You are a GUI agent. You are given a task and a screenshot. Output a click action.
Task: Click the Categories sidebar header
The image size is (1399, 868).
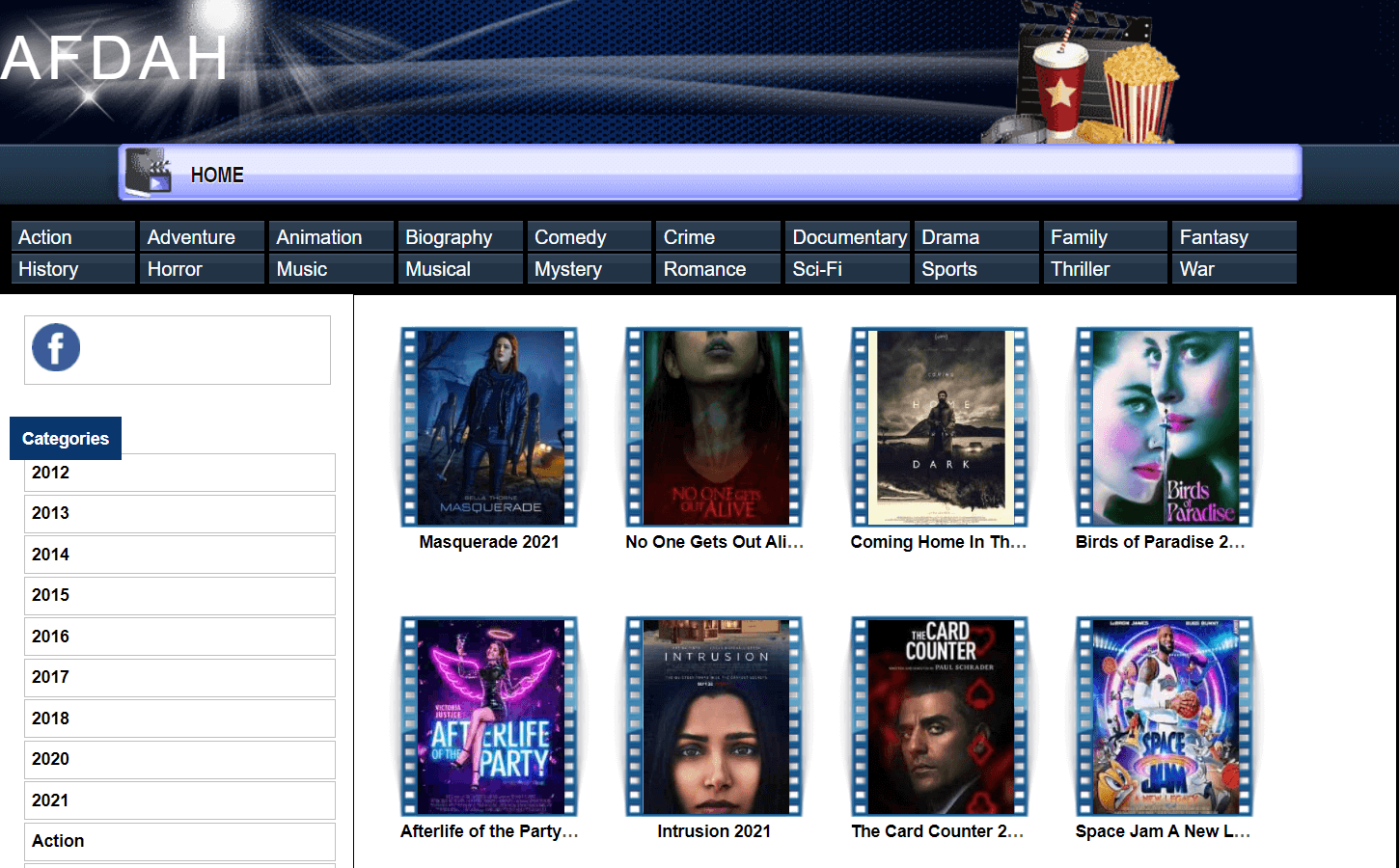tap(66, 438)
